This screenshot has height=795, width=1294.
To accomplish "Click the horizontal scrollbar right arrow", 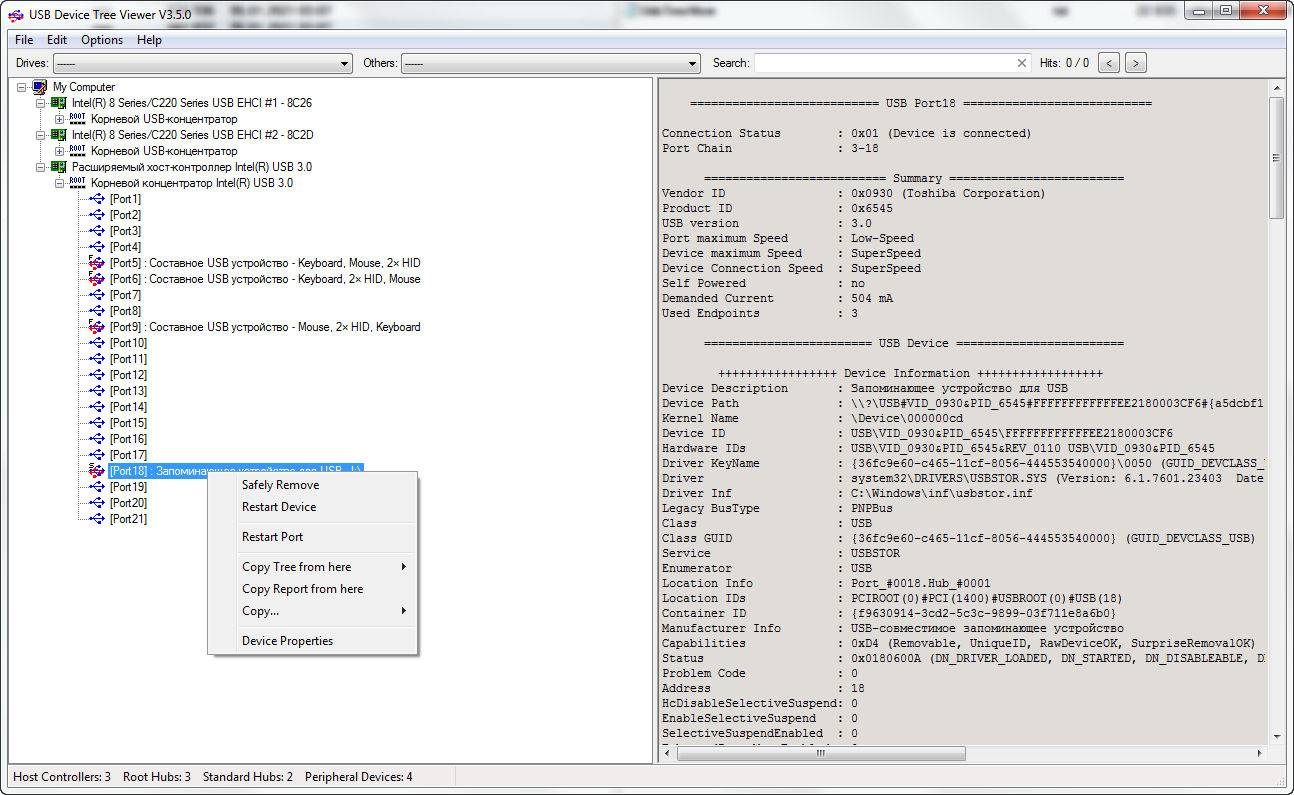I will pos(1260,754).
